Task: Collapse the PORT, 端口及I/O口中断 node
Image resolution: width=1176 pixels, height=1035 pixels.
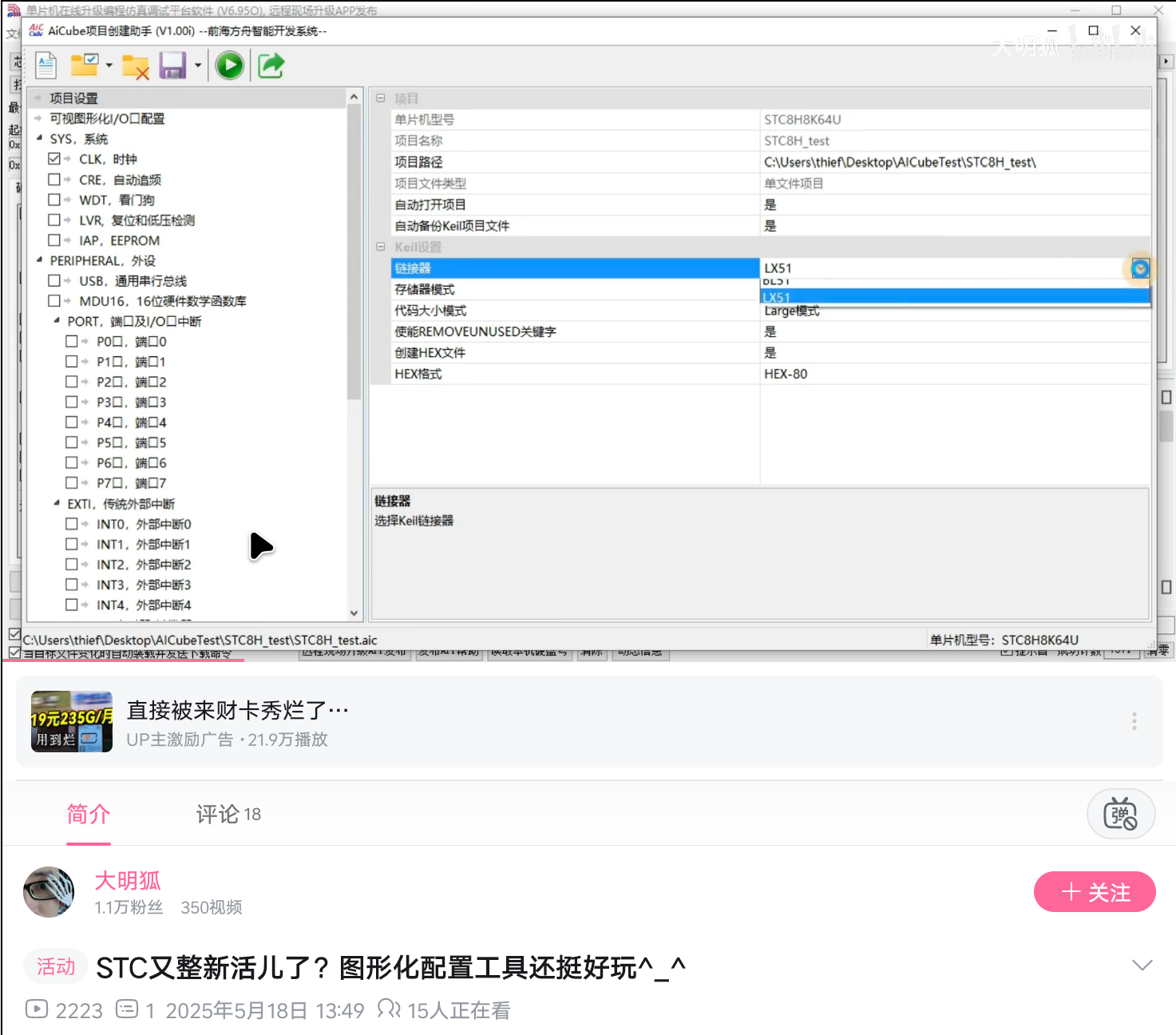Action: tap(57, 321)
